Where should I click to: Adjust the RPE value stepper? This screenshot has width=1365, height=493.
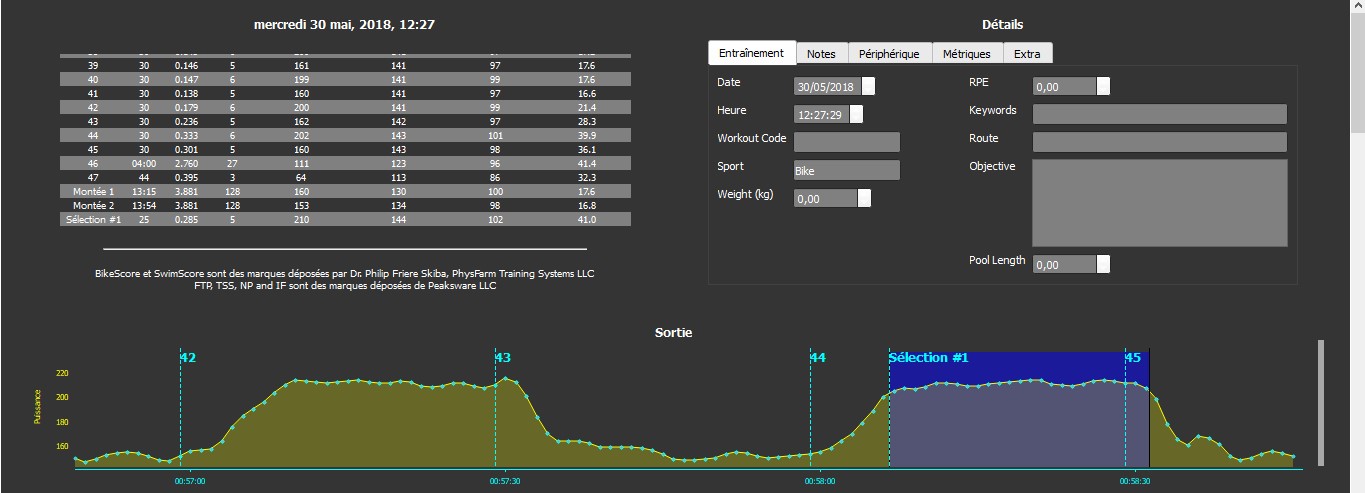coord(1103,86)
